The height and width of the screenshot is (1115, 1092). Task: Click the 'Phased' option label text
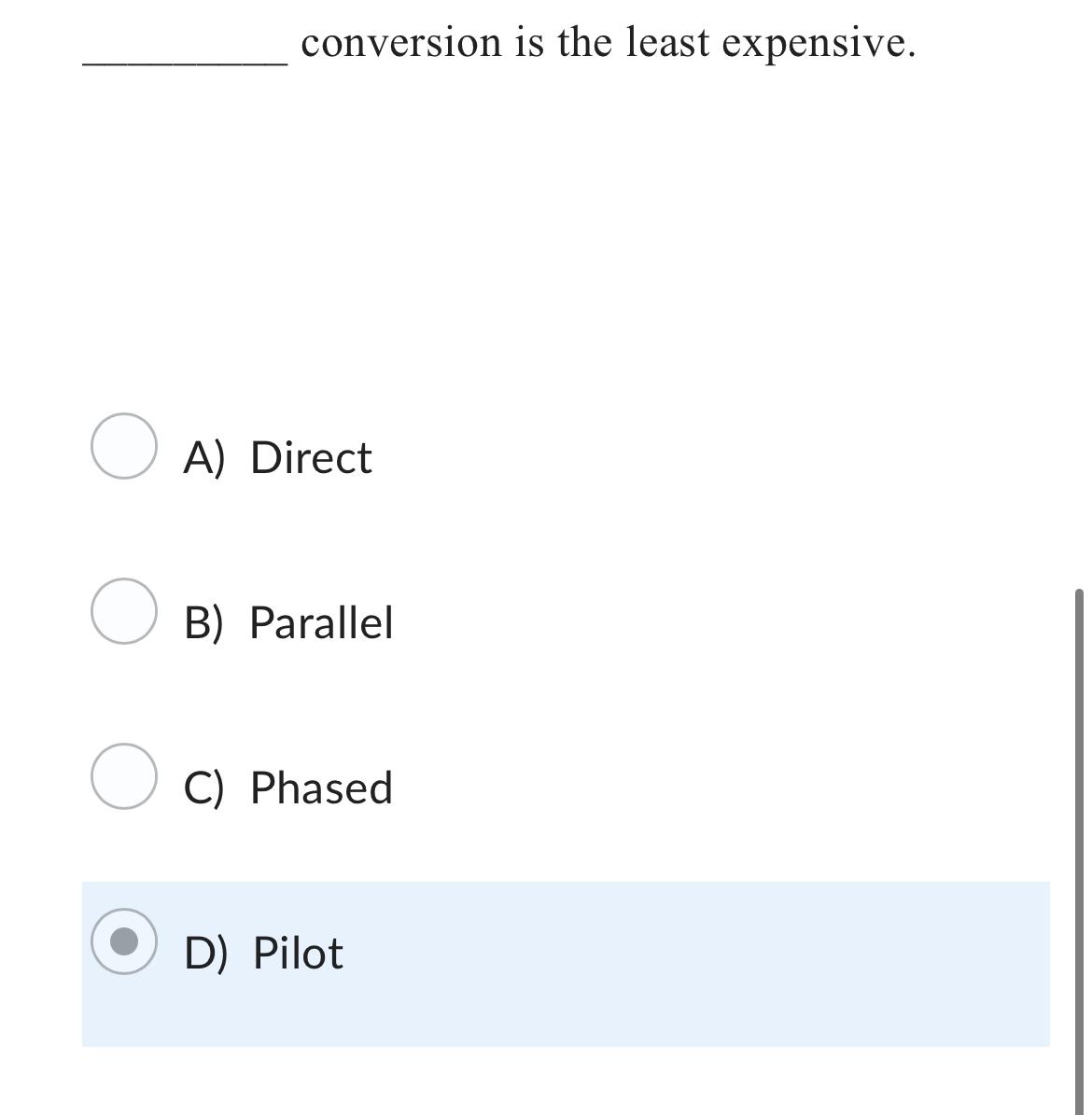pos(320,788)
